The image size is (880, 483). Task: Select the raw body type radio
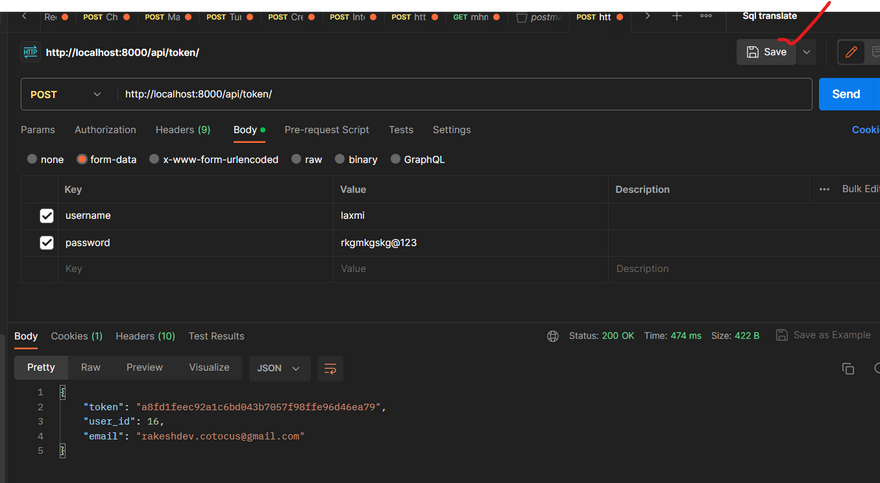click(x=299, y=159)
